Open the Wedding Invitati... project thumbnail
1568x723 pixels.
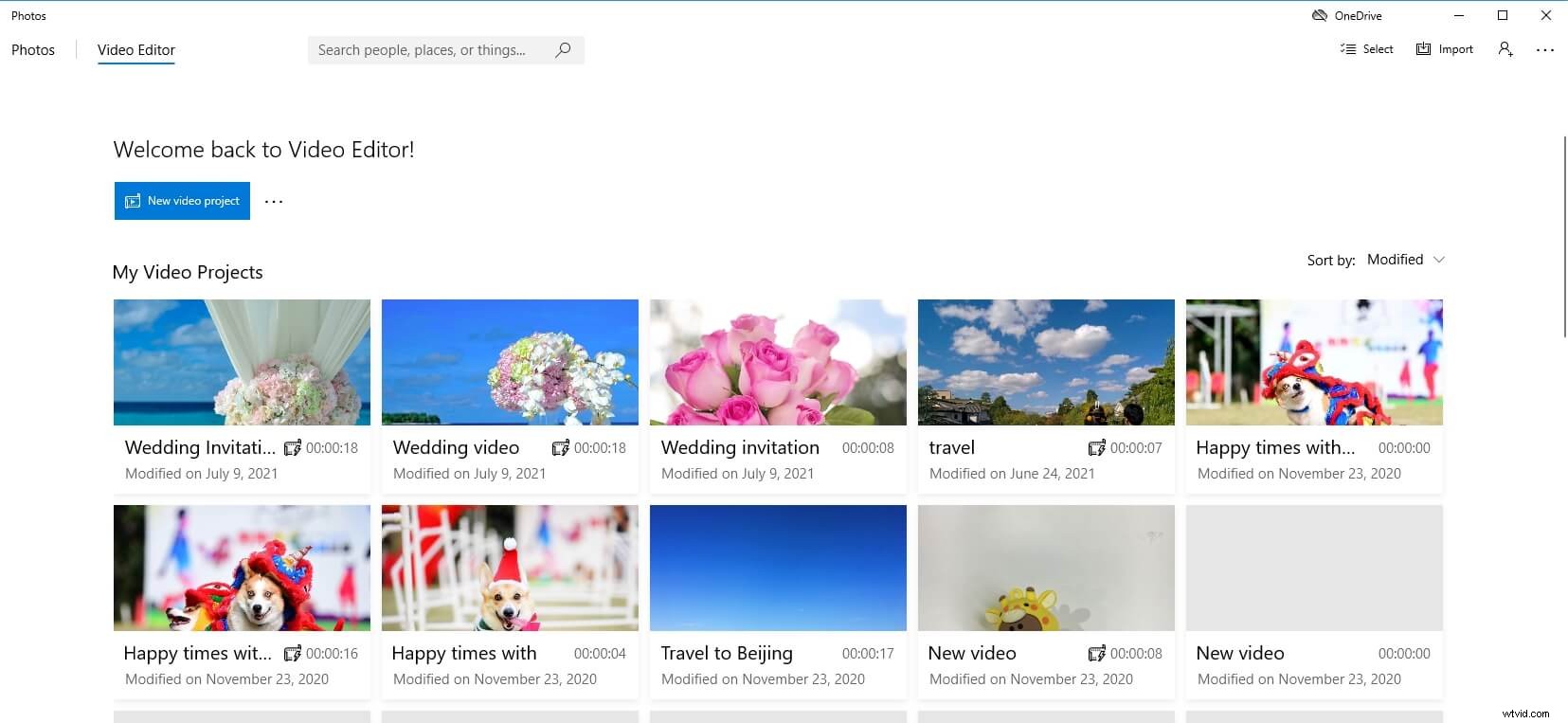click(242, 362)
